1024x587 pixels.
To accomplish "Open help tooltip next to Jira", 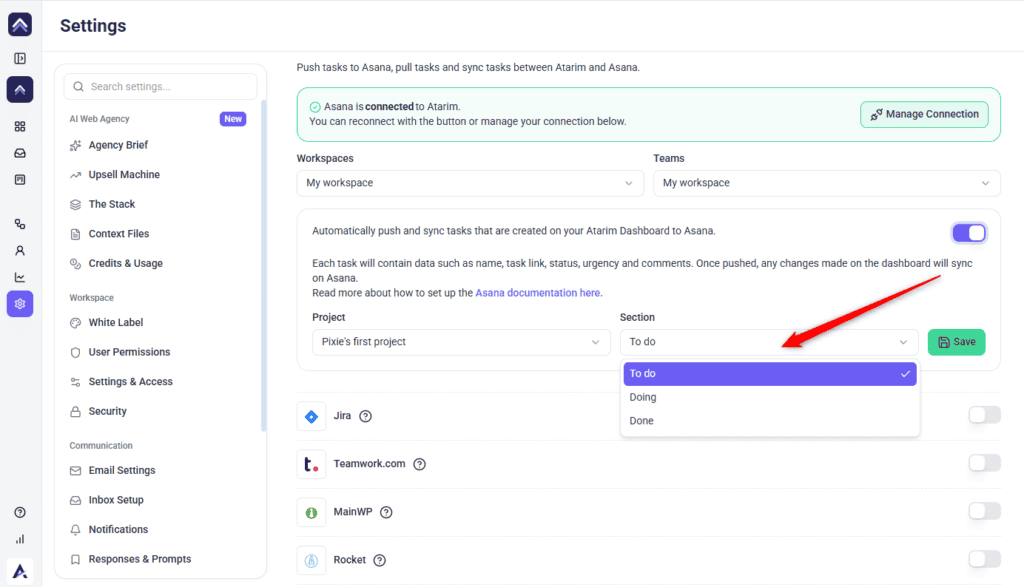I will pyautogui.click(x=366, y=416).
